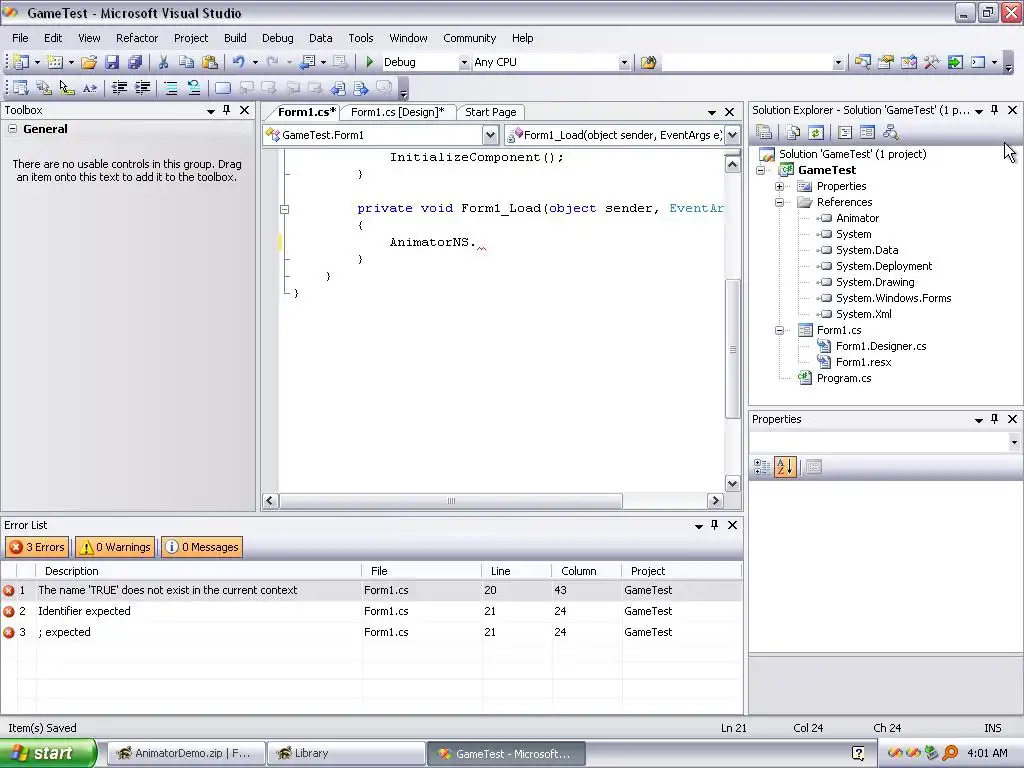The image size is (1024, 768).
Task: Select System.Windows.Forms reference
Action: tap(893, 298)
